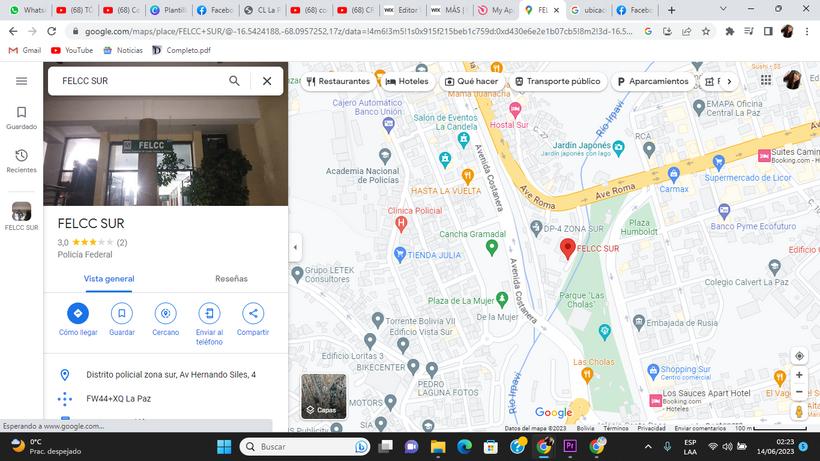The height and width of the screenshot is (461, 820).
Task: Select the Qué hacer chip
Action: pos(471,82)
